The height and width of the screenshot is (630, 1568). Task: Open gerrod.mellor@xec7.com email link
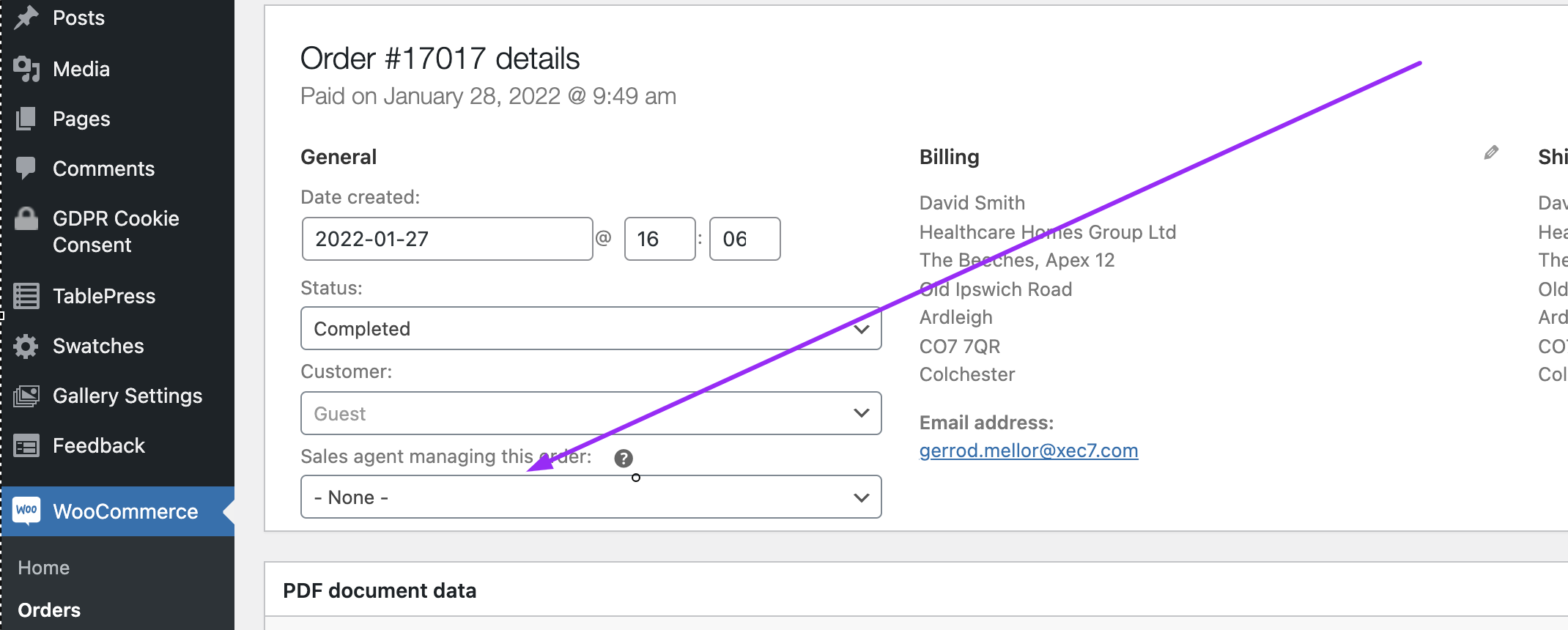point(1029,451)
